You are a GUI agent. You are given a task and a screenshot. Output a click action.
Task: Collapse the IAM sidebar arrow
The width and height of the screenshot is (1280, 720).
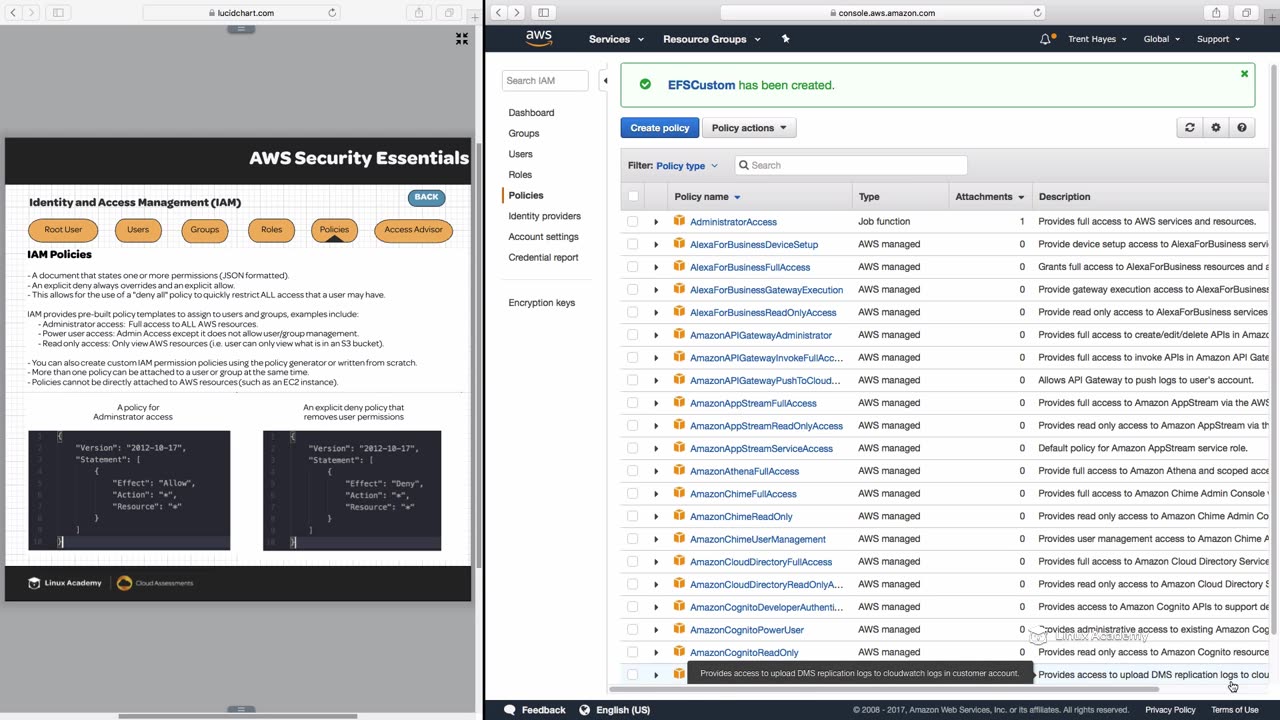pyautogui.click(x=604, y=80)
